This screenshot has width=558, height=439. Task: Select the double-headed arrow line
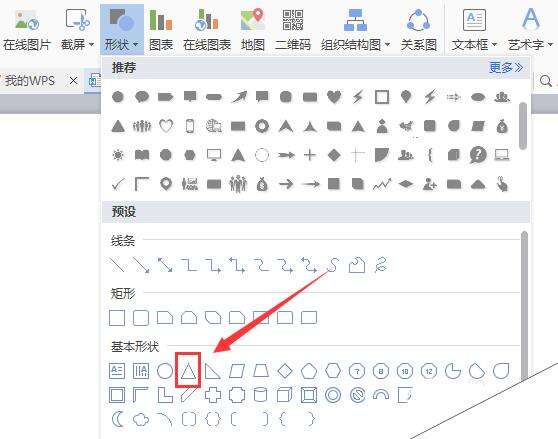[165, 265]
